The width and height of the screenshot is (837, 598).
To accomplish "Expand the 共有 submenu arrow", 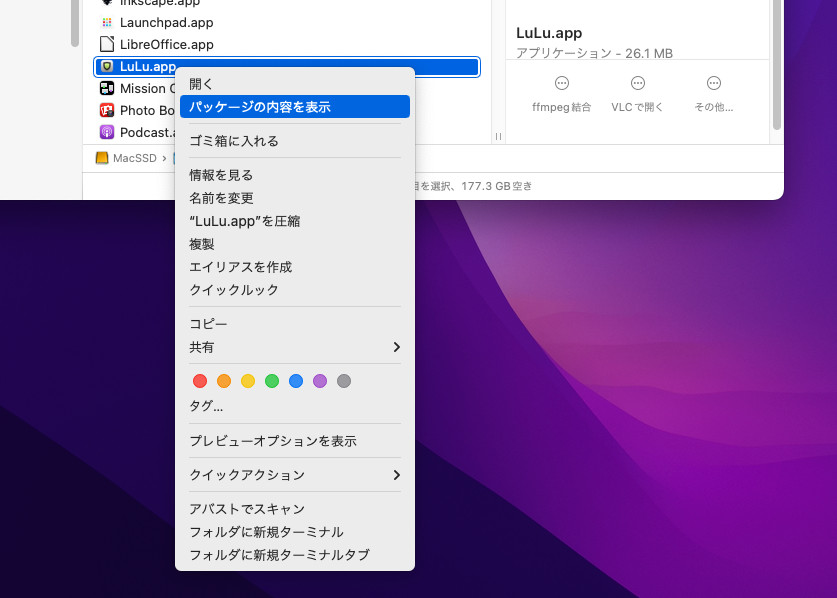I will [397, 347].
